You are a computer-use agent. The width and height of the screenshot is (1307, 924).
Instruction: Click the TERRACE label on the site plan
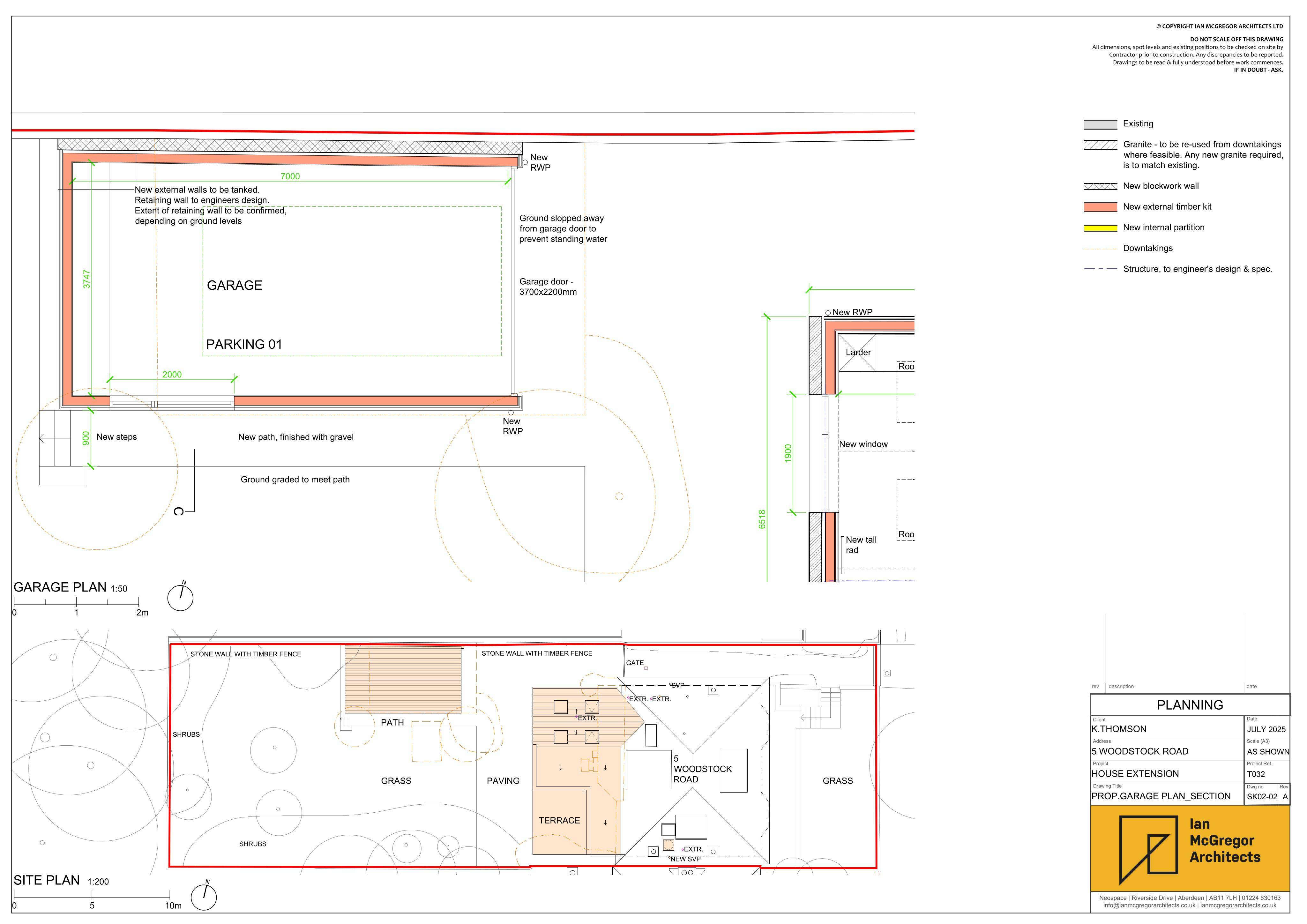tap(560, 820)
